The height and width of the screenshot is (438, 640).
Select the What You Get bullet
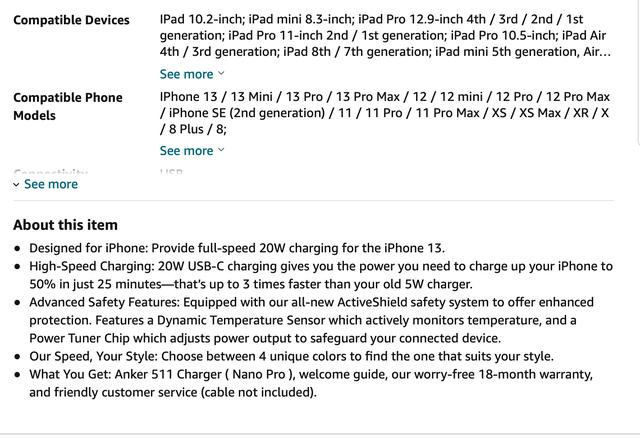coord(310,383)
